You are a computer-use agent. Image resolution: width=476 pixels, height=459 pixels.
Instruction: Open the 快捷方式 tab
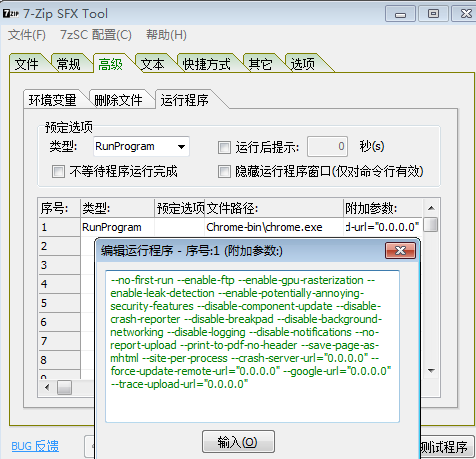pyautogui.click(x=207, y=64)
